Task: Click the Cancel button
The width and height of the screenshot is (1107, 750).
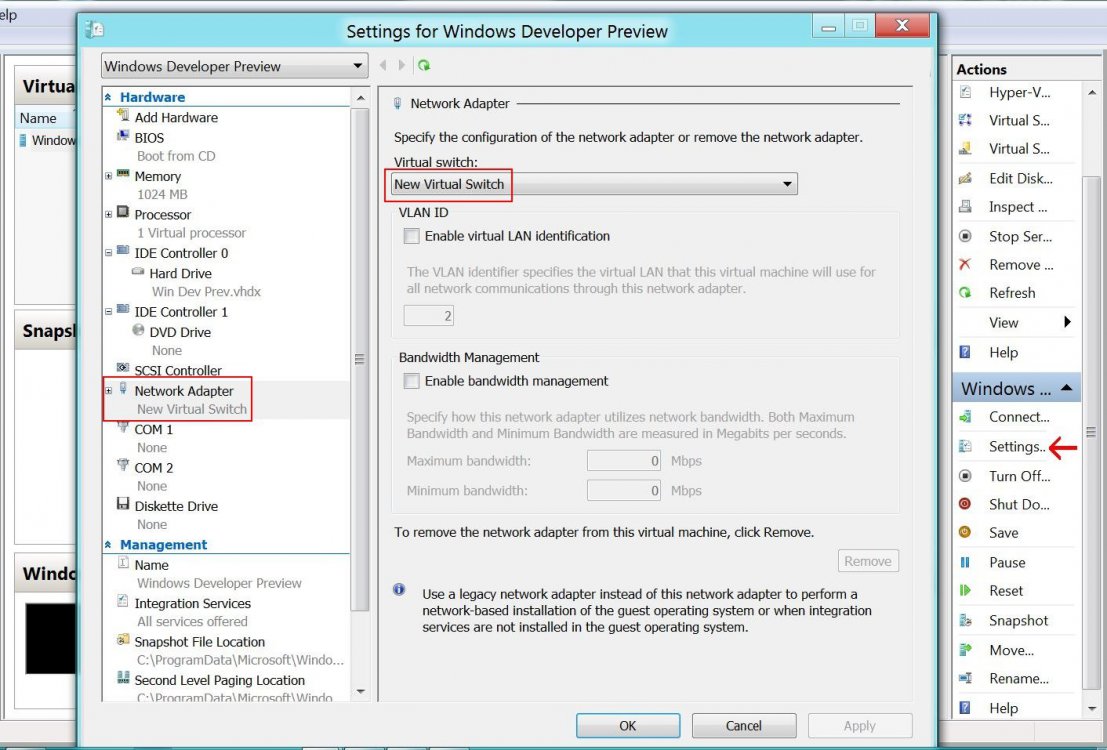Action: (x=743, y=725)
